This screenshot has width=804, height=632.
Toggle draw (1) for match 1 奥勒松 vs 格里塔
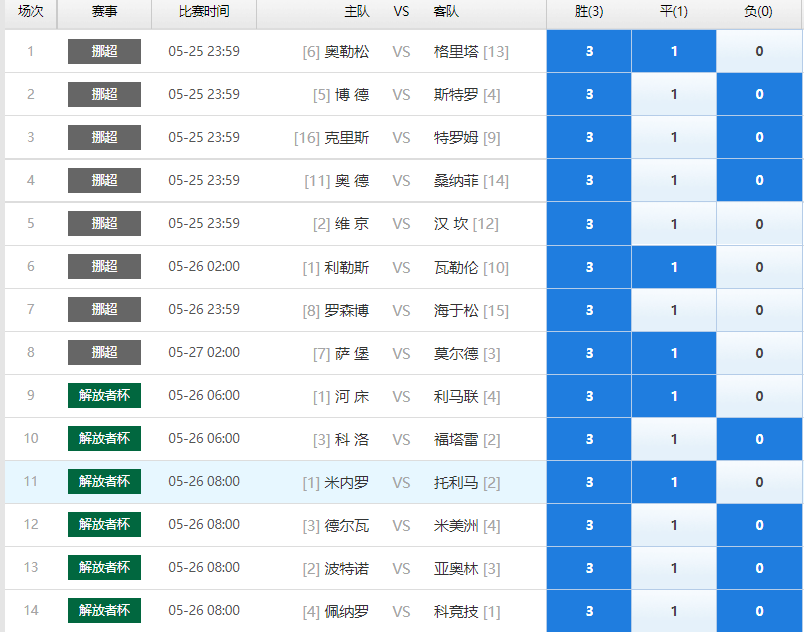(x=674, y=51)
